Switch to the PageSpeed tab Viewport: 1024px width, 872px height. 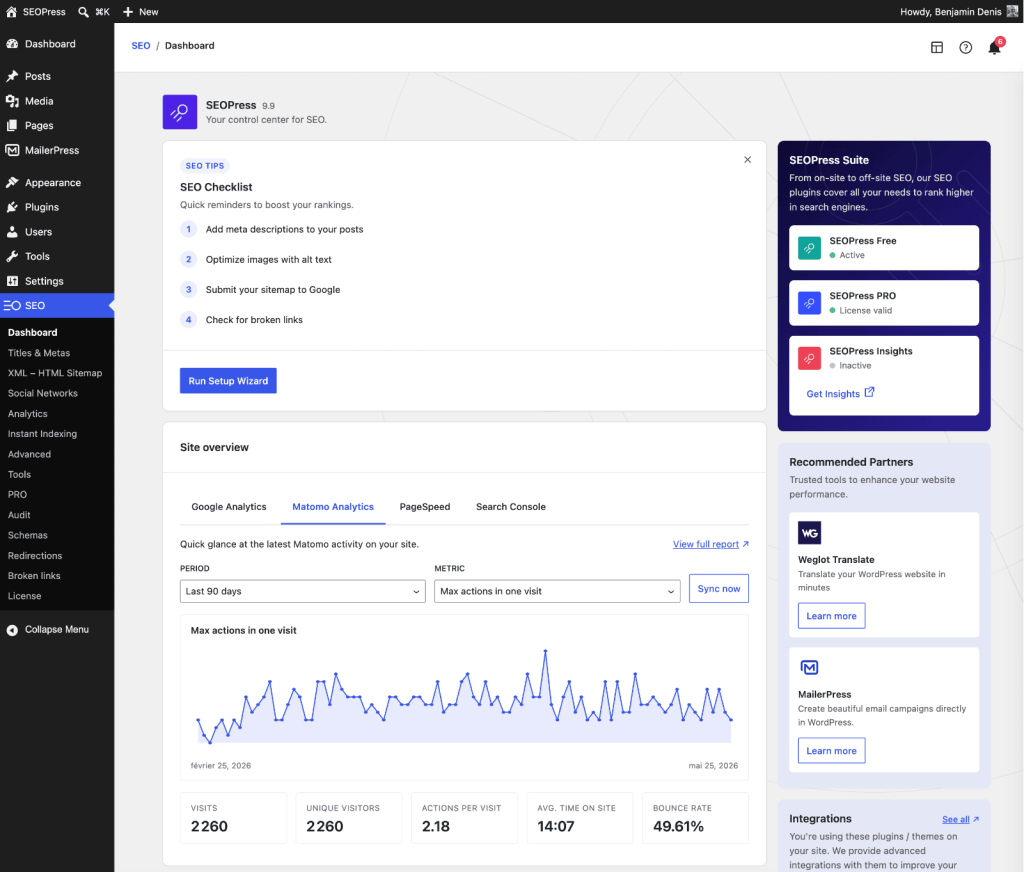pyautogui.click(x=424, y=507)
